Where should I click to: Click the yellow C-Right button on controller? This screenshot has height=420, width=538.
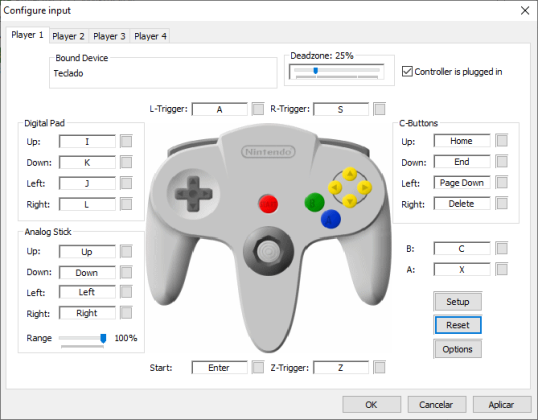pos(364,187)
